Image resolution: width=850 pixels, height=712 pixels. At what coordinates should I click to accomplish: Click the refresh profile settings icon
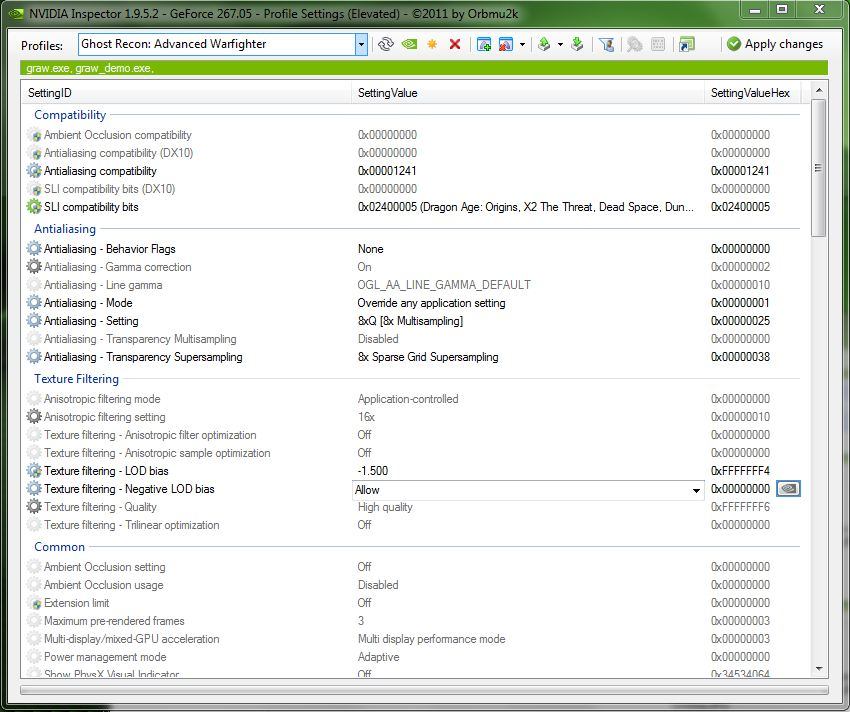pos(385,44)
